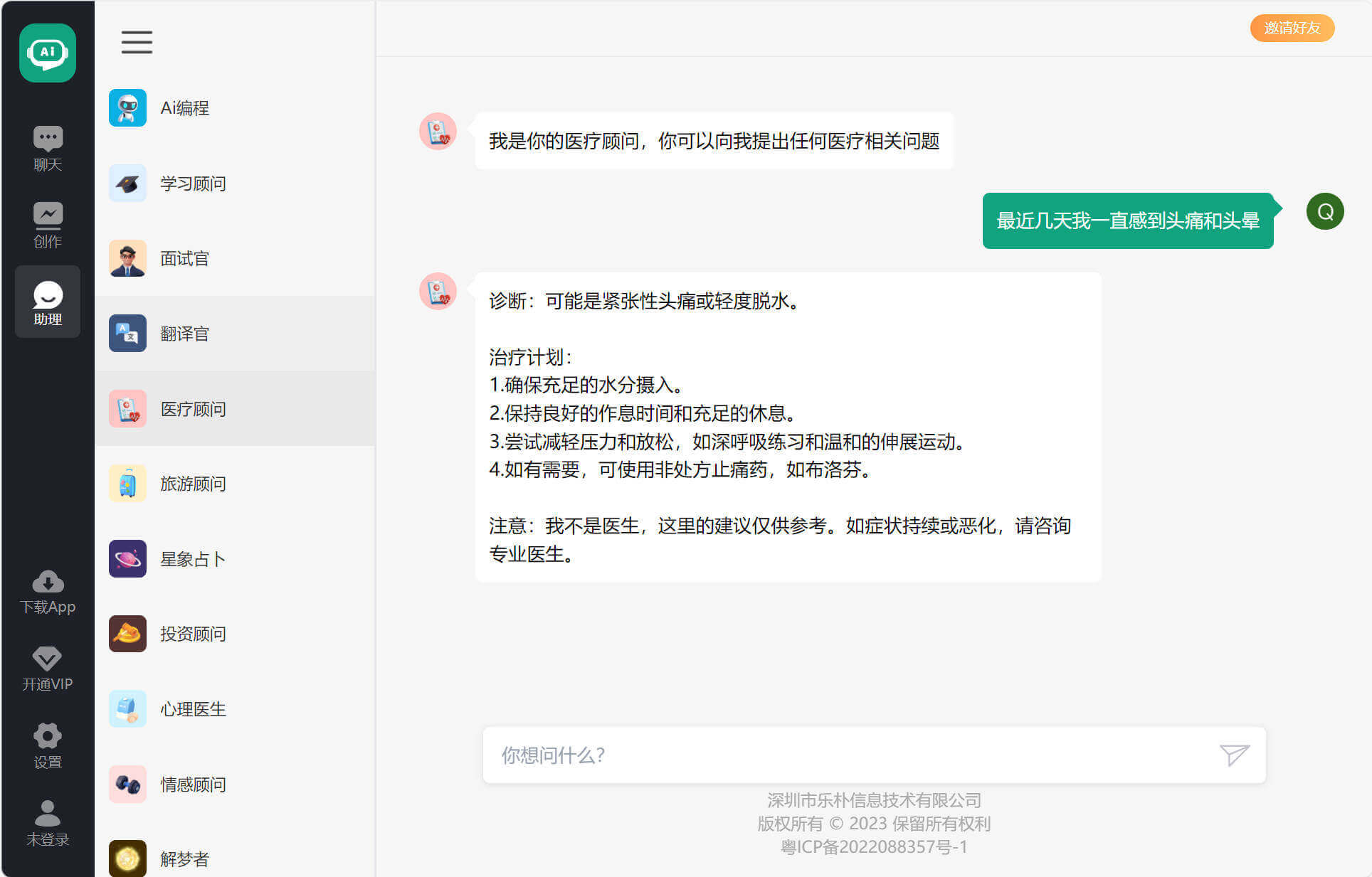
Task: Collapse sidebar with hamburger menu icon
Action: tap(137, 42)
